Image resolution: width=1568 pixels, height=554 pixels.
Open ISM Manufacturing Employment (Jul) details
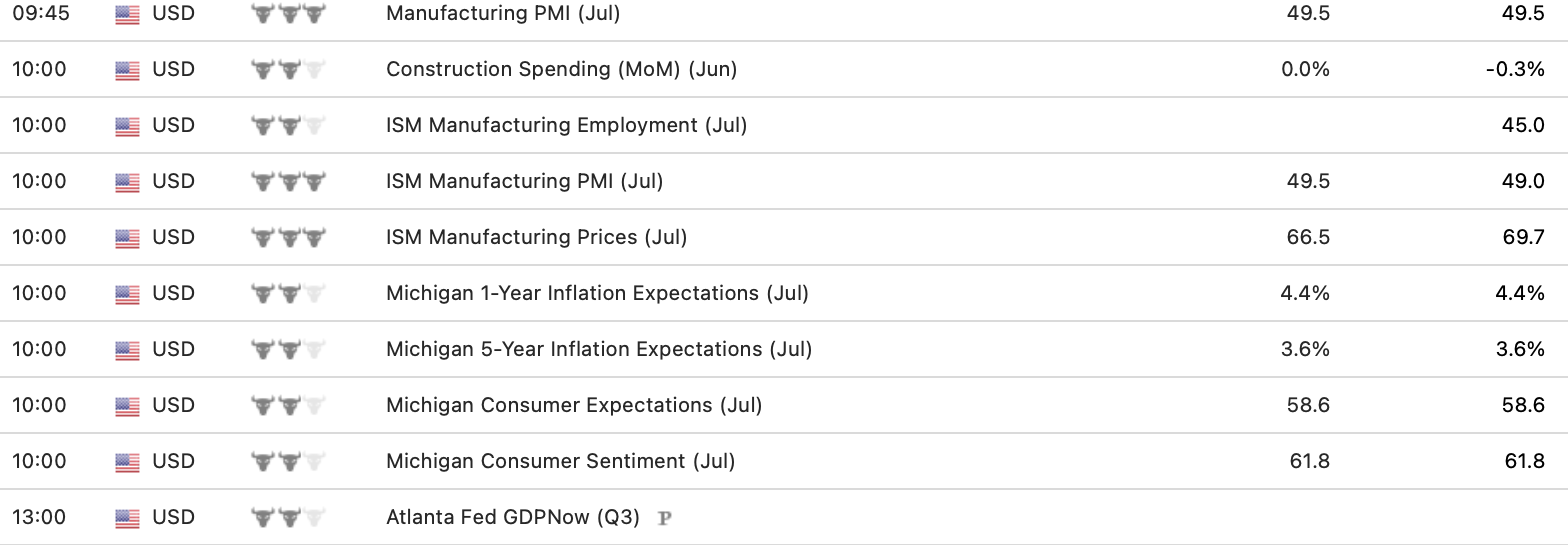tap(566, 125)
